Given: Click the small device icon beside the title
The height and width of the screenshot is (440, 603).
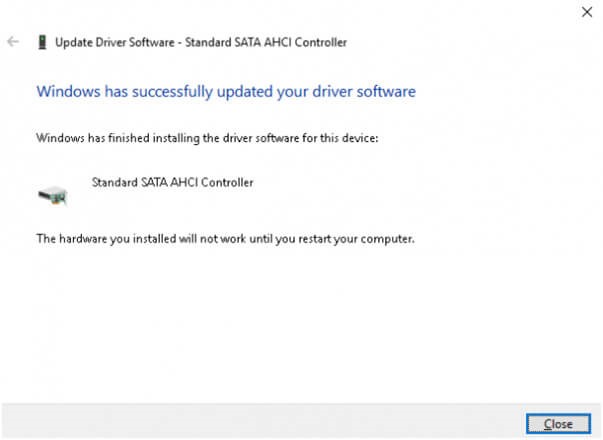Looking at the screenshot, I should click(40, 43).
